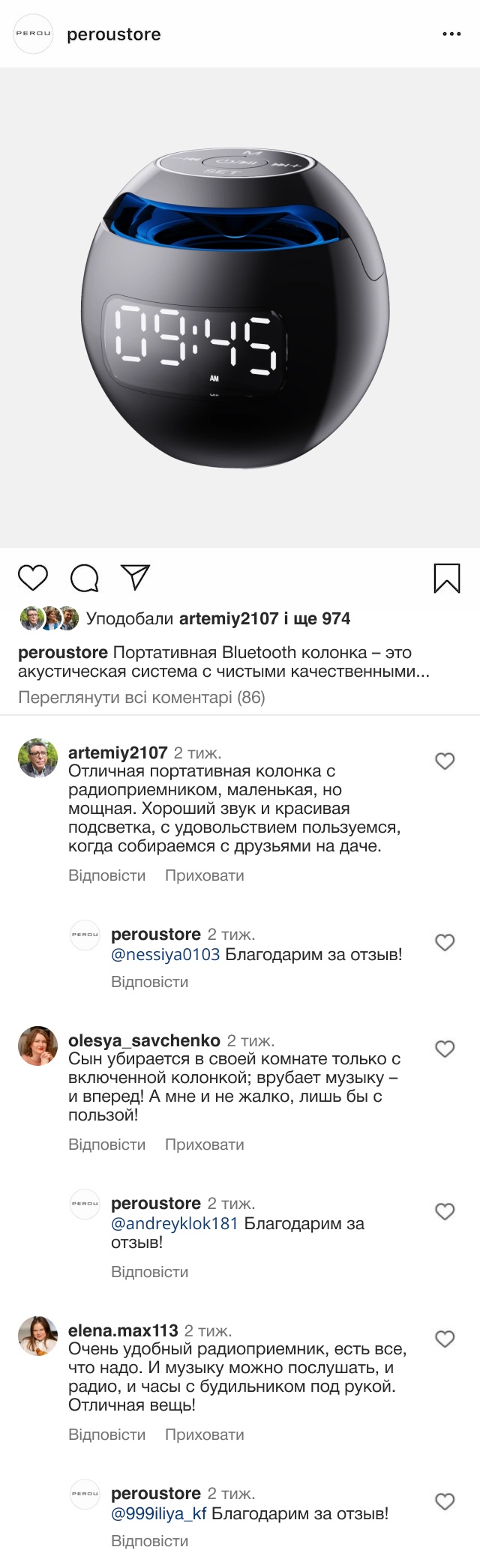Like the post with the heart icon
The height and width of the screenshot is (1568, 480).
33,578
